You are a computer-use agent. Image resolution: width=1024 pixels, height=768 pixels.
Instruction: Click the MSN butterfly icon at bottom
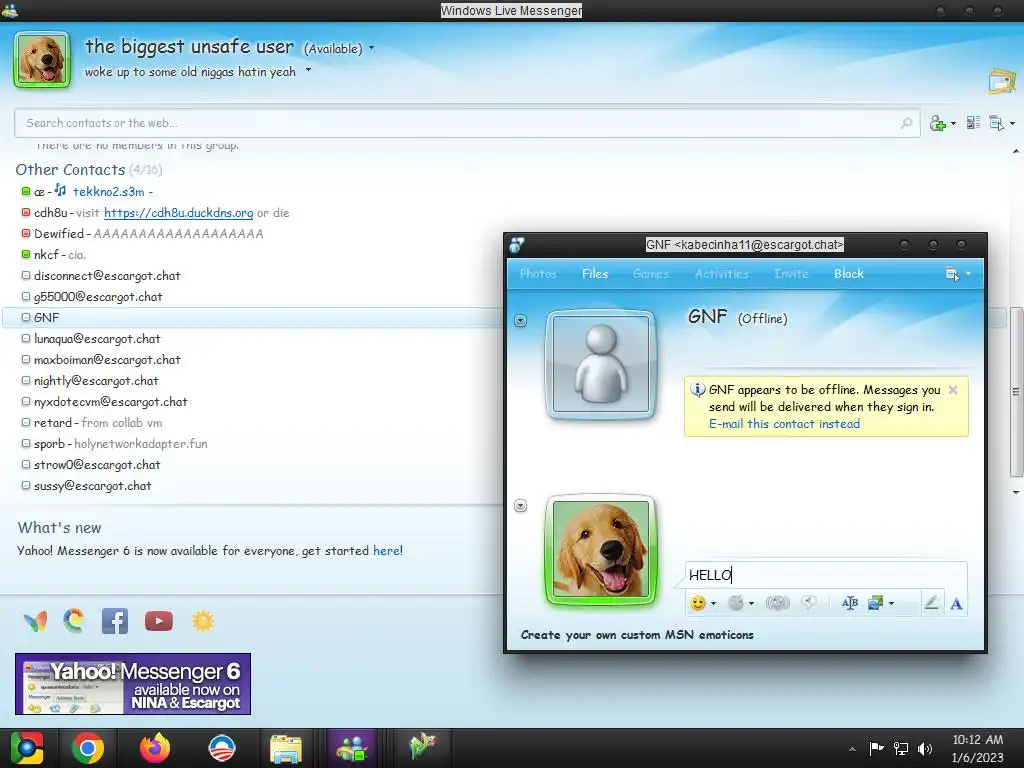pos(35,621)
